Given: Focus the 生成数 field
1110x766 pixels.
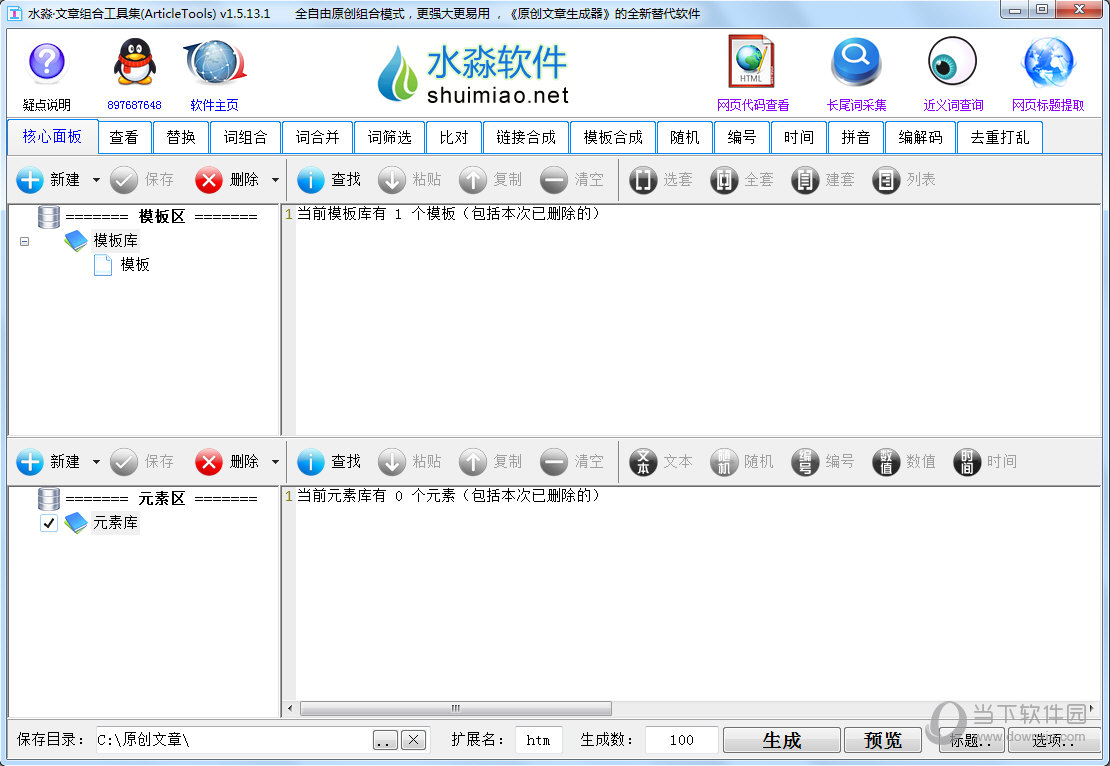Looking at the screenshot, I should [681, 741].
